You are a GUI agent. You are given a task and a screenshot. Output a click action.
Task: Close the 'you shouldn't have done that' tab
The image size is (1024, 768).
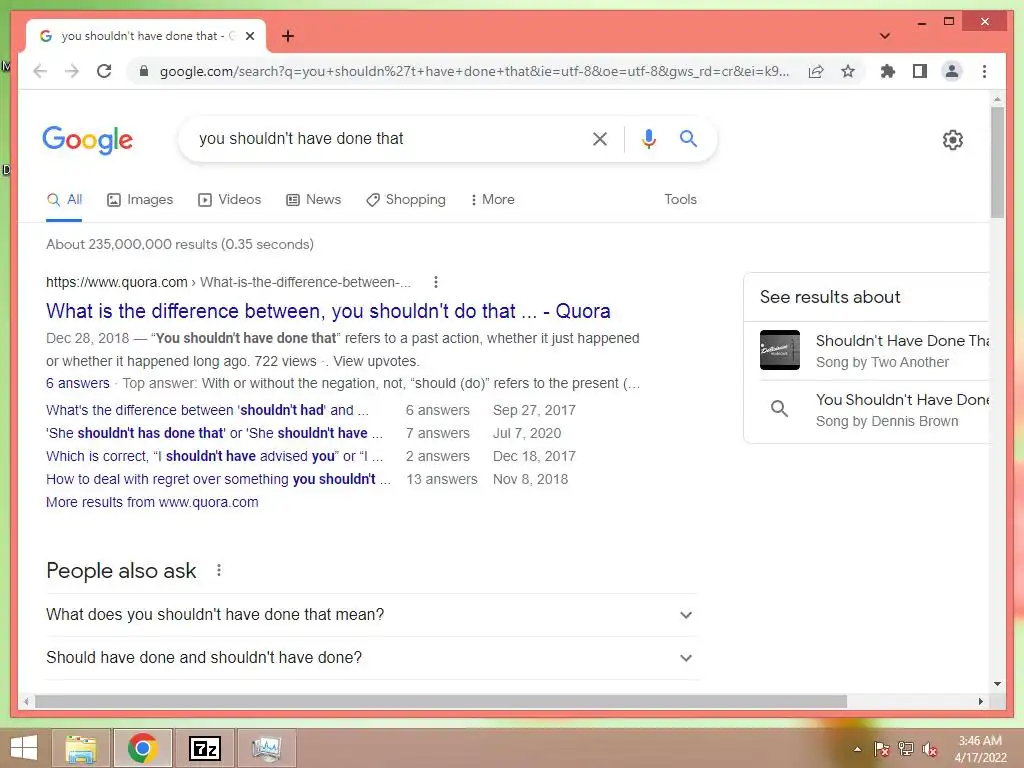249,36
